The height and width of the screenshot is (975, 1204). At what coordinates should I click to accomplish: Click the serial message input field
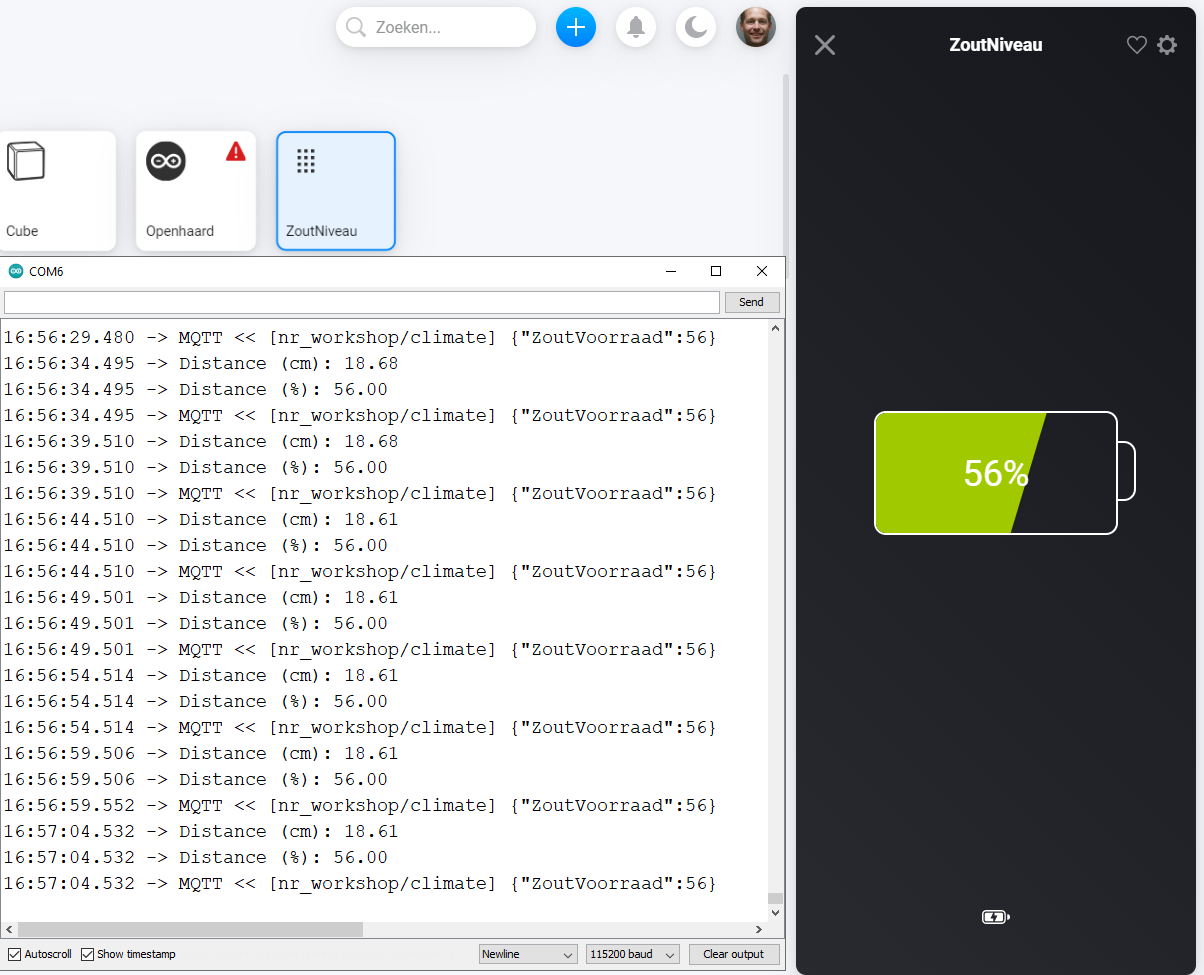coord(361,302)
